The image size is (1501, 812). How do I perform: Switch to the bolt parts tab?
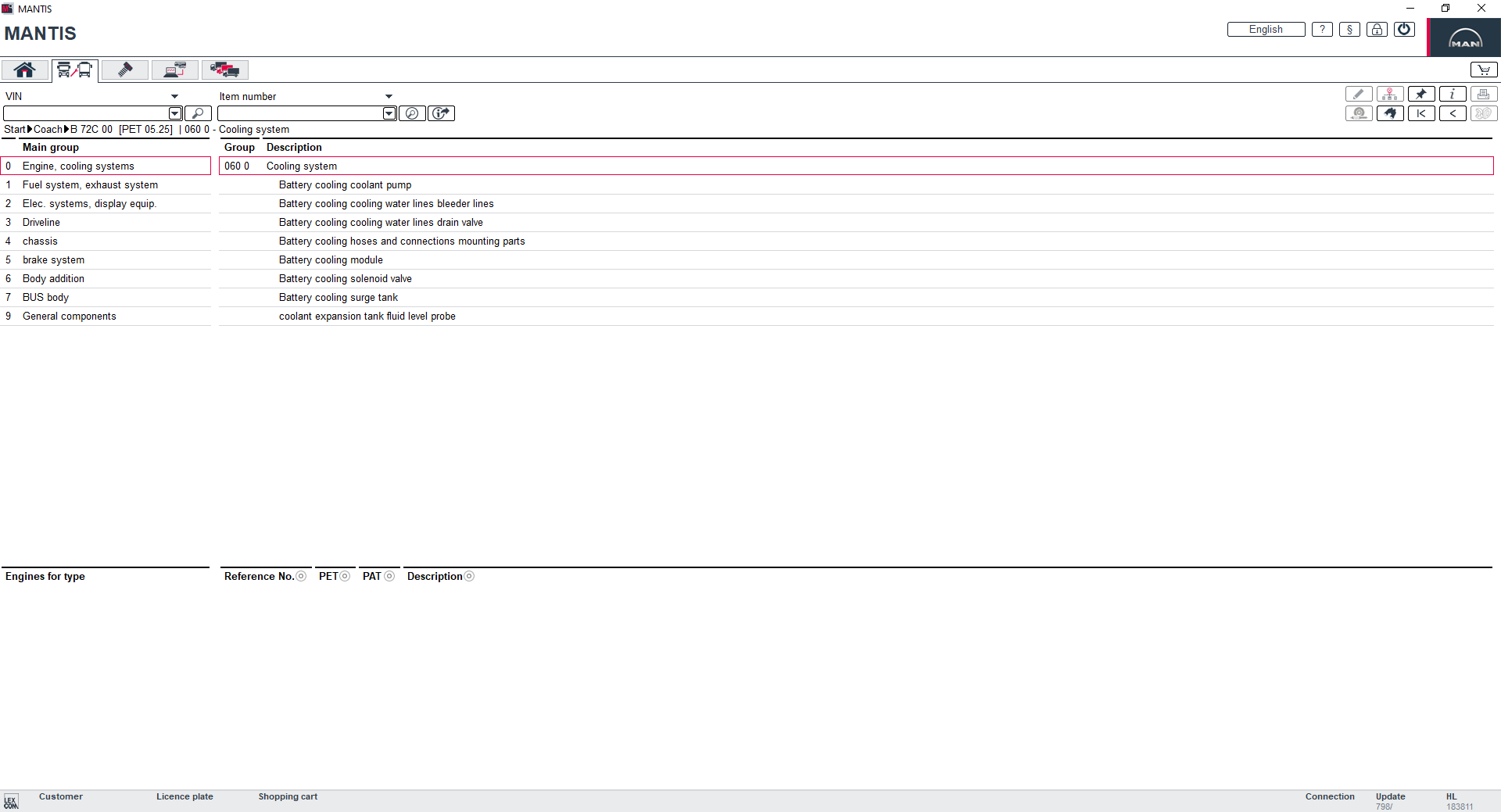point(125,70)
